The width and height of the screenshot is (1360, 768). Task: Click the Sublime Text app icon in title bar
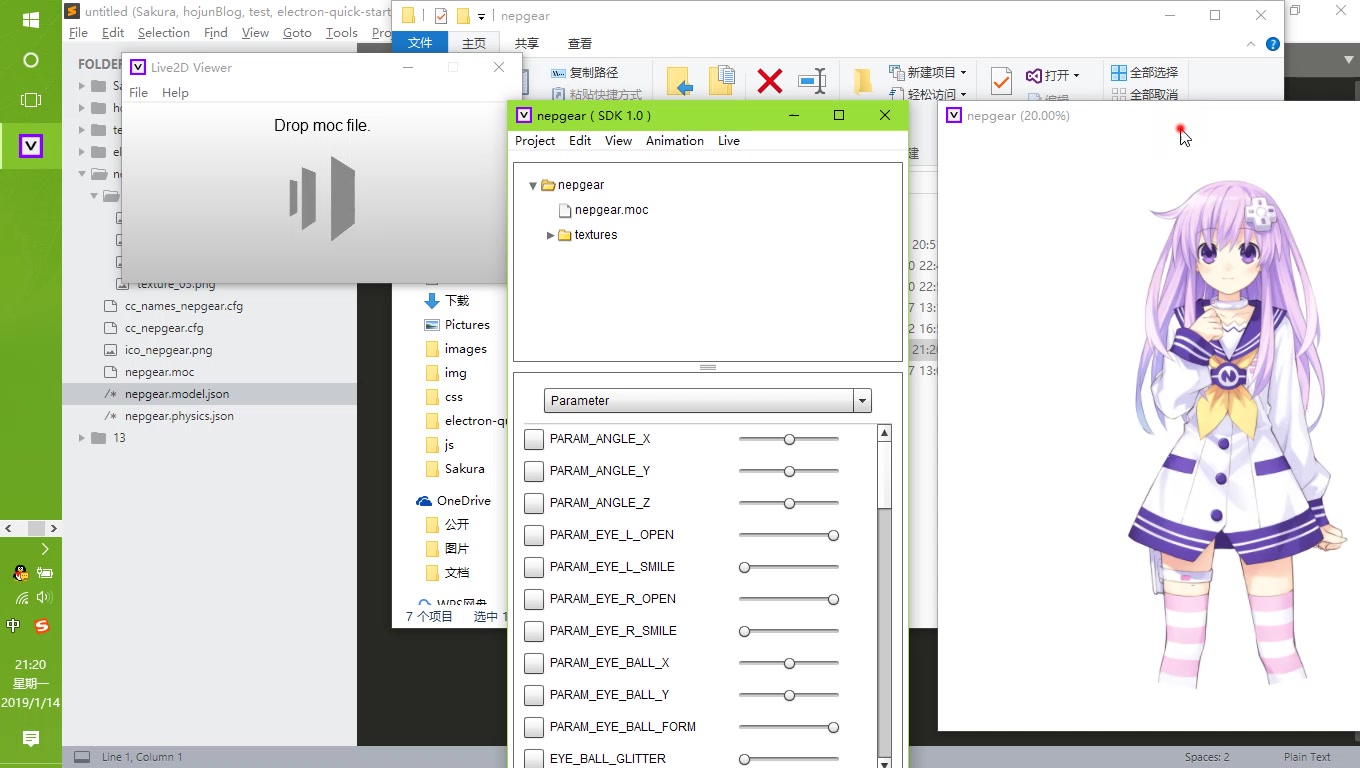[72, 12]
